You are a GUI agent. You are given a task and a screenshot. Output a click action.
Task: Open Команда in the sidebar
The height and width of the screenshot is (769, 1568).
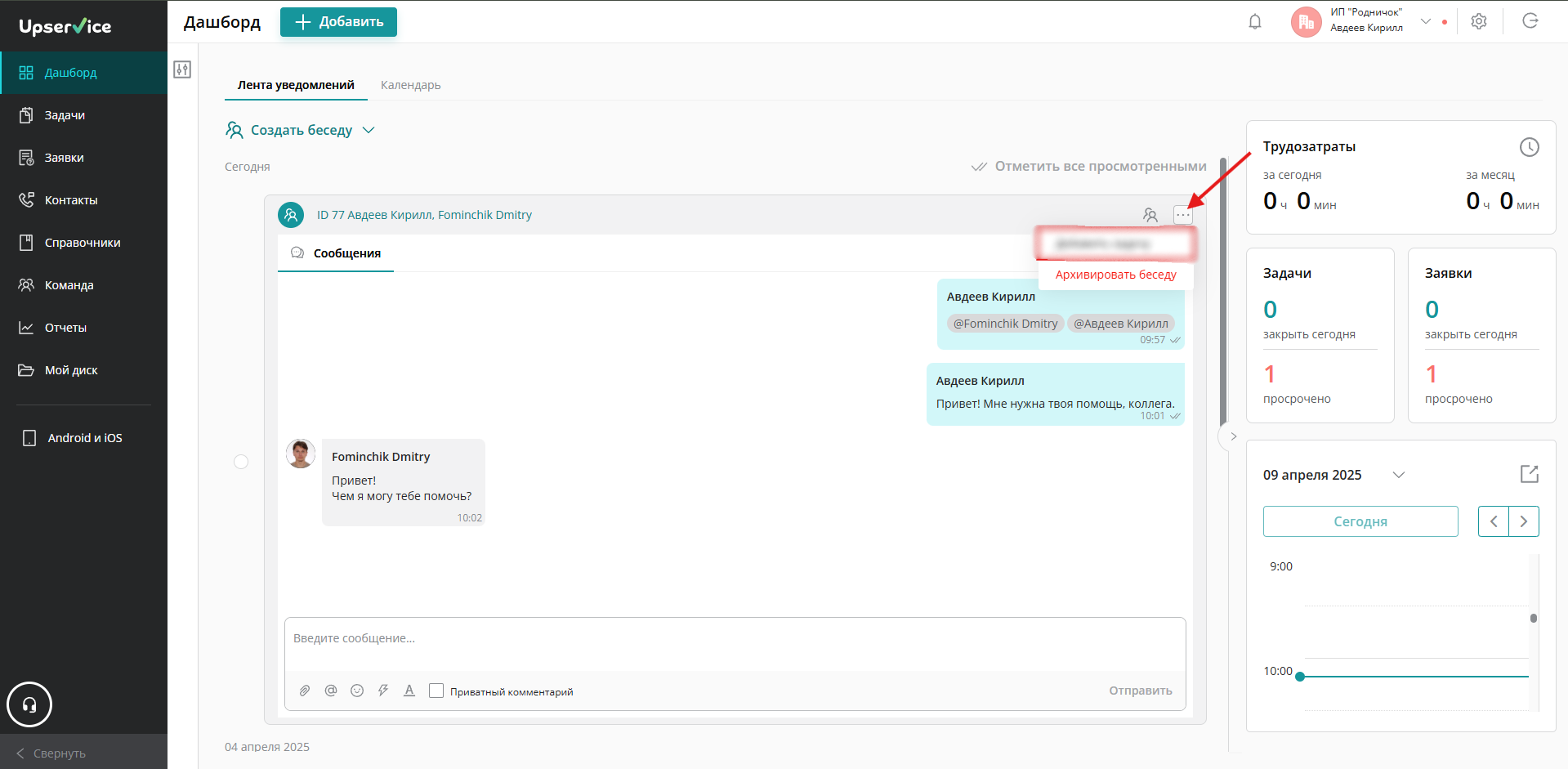[83, 285]
